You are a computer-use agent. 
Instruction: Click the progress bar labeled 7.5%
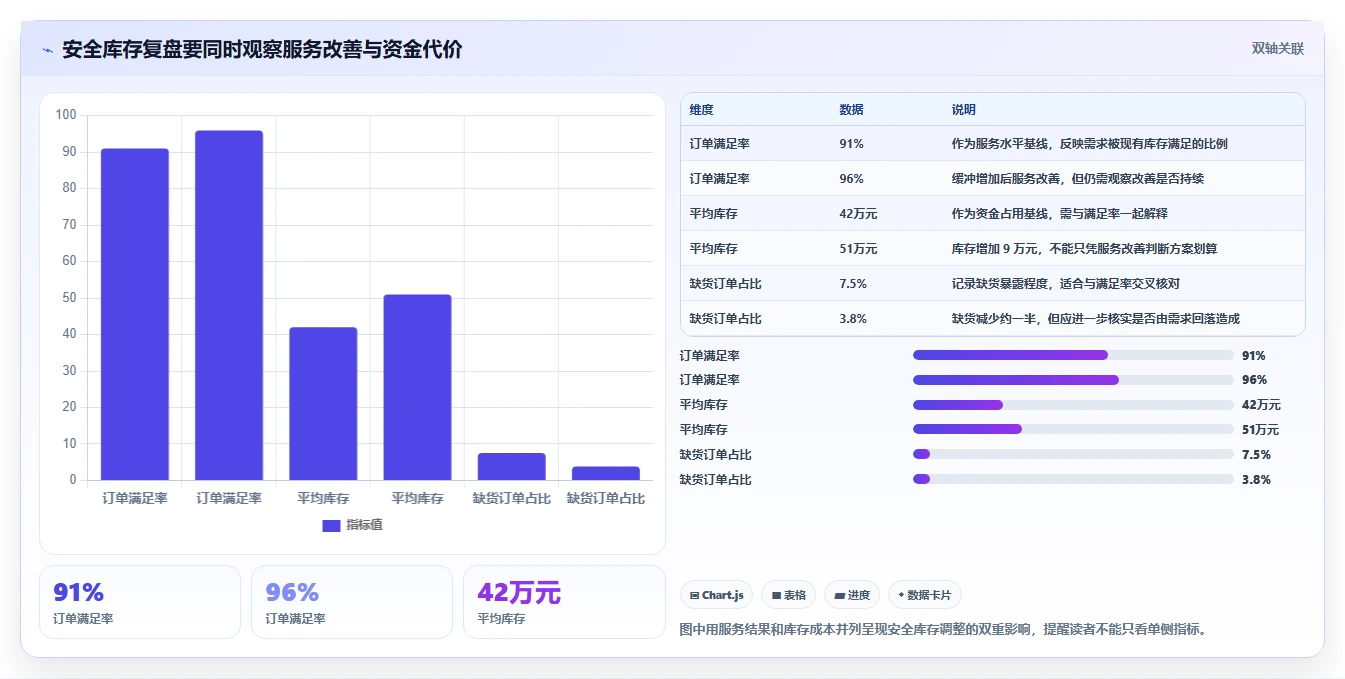pos(1073,454)
